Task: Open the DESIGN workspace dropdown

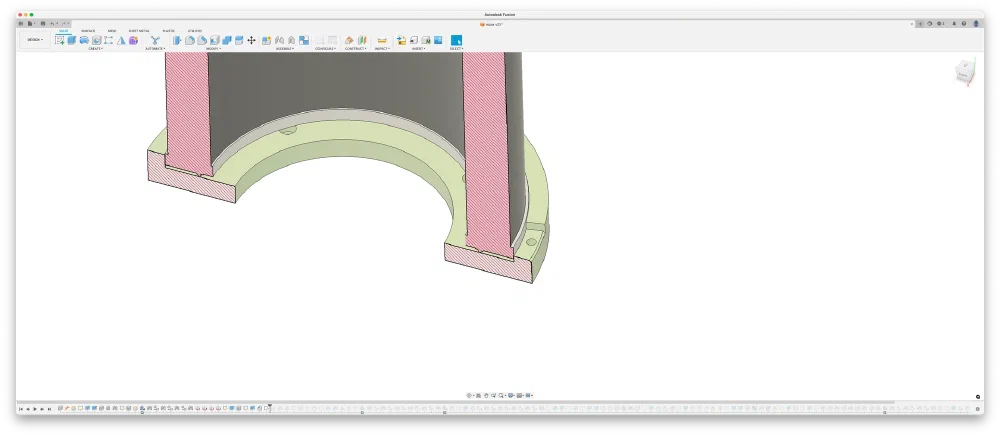Action: pos(35,40)
